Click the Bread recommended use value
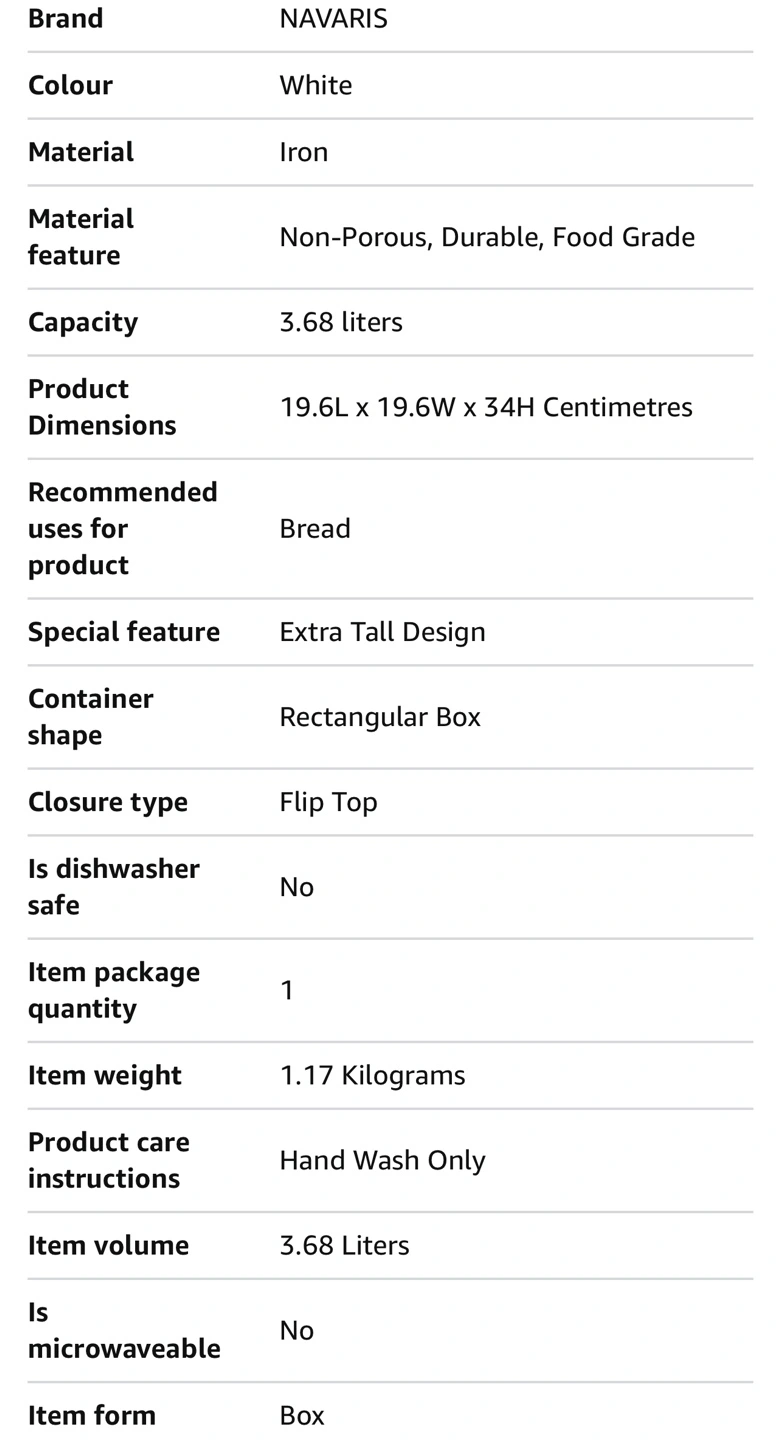 (x=315, y=528)
